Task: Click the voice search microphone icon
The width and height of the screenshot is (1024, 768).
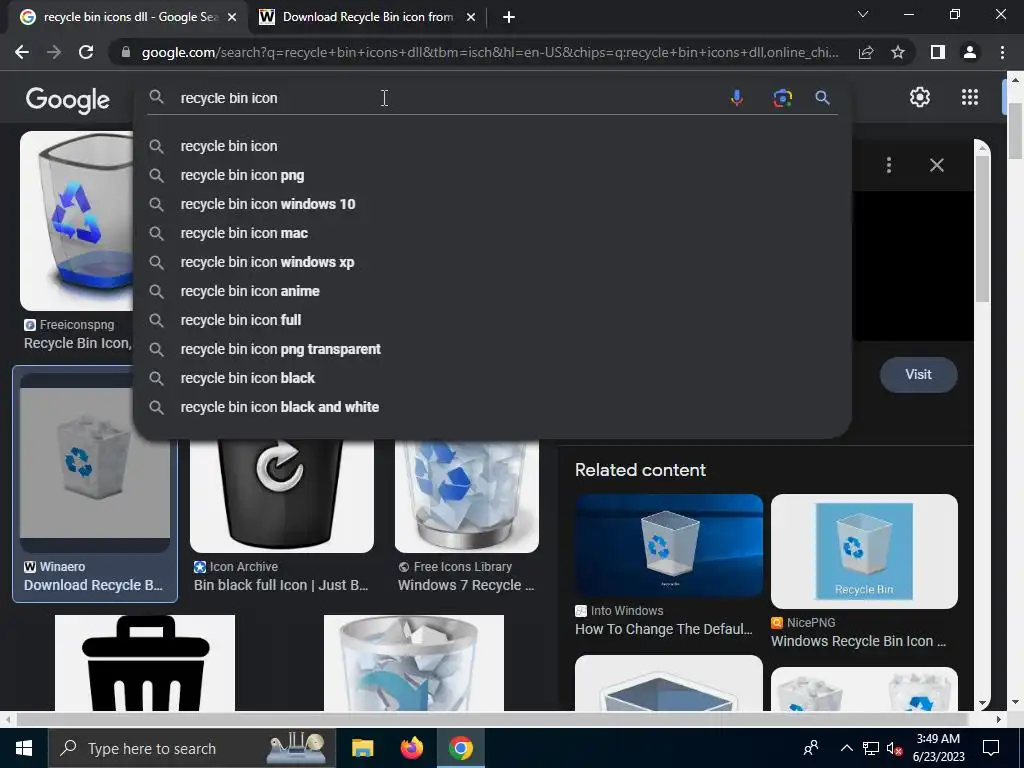Action: (x=737, y=98)
